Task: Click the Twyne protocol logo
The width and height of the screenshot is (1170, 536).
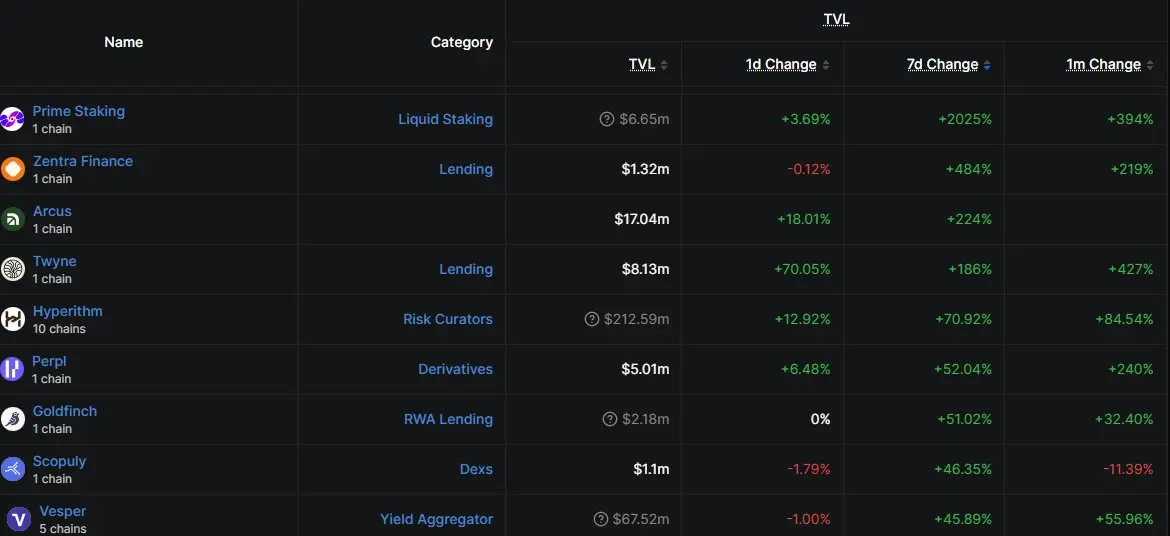Action: pyautogui.click(x=13, y=269)
